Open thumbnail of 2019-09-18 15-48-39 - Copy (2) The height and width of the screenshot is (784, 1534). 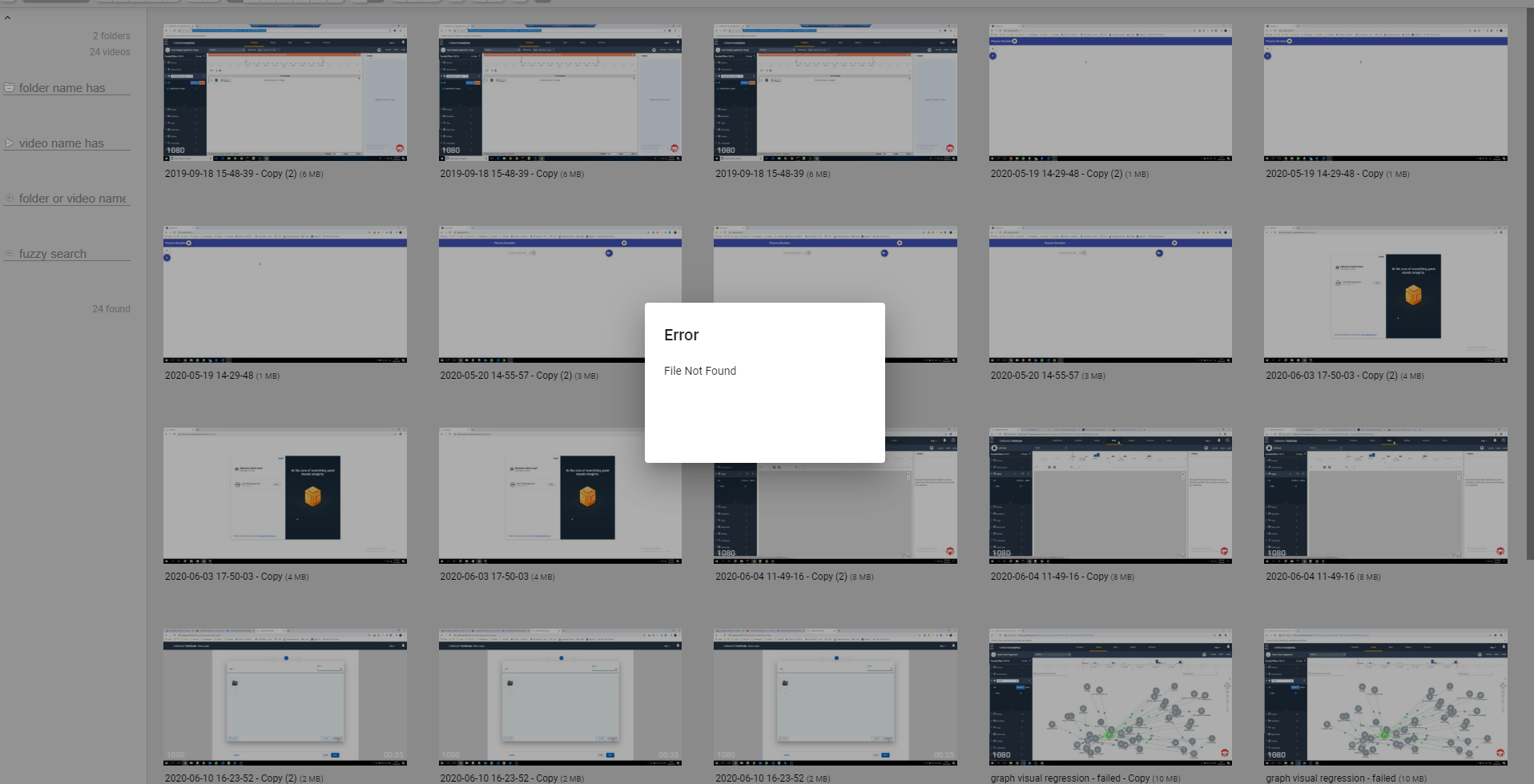click(x=285, y=92)
